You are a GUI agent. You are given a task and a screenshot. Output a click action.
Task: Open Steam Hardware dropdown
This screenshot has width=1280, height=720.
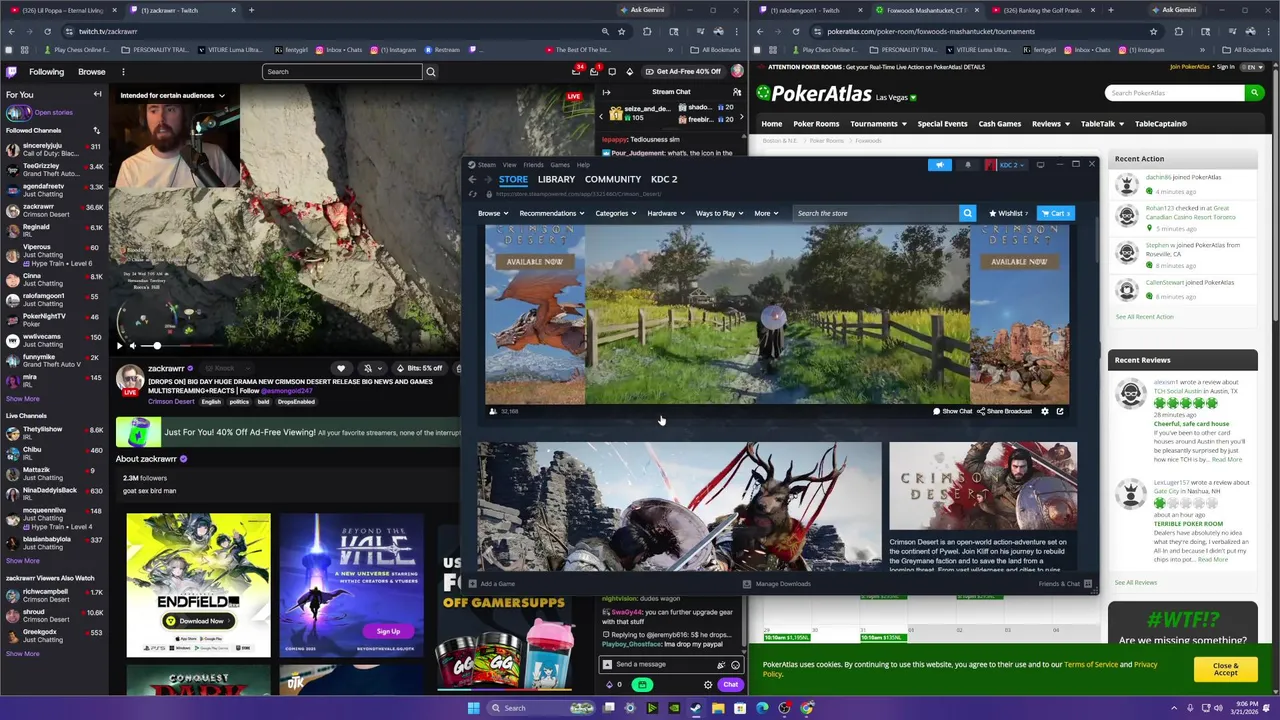[x=666, y=213]
